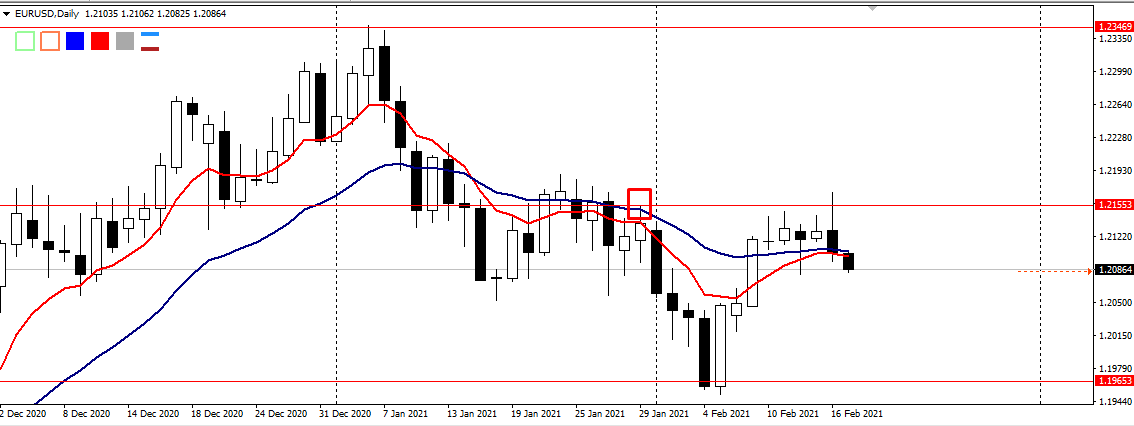This screenshot has width=1134, height=426.
Task: Click price scale value 1.20150
Action: click(1114, 336)
